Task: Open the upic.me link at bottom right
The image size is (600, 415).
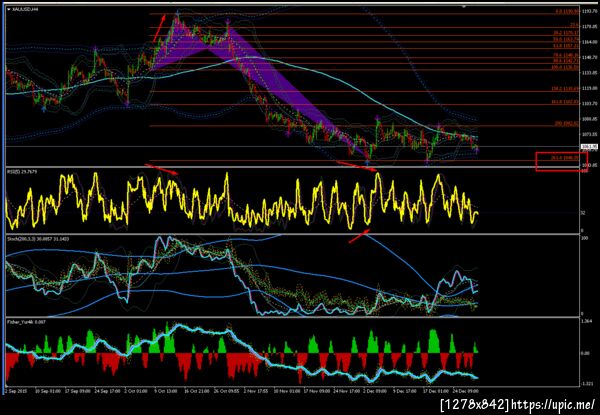Action: point(553,404)
